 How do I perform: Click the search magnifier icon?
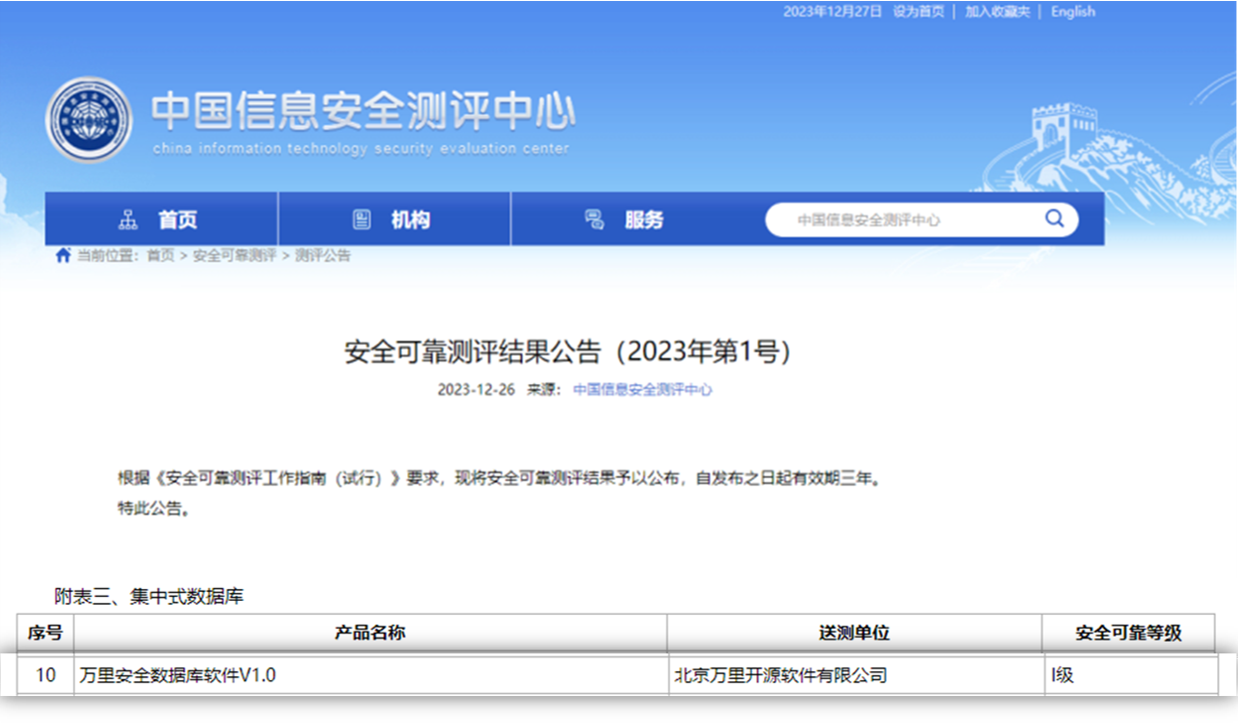pyautogui.click(x=1054, y=219)
